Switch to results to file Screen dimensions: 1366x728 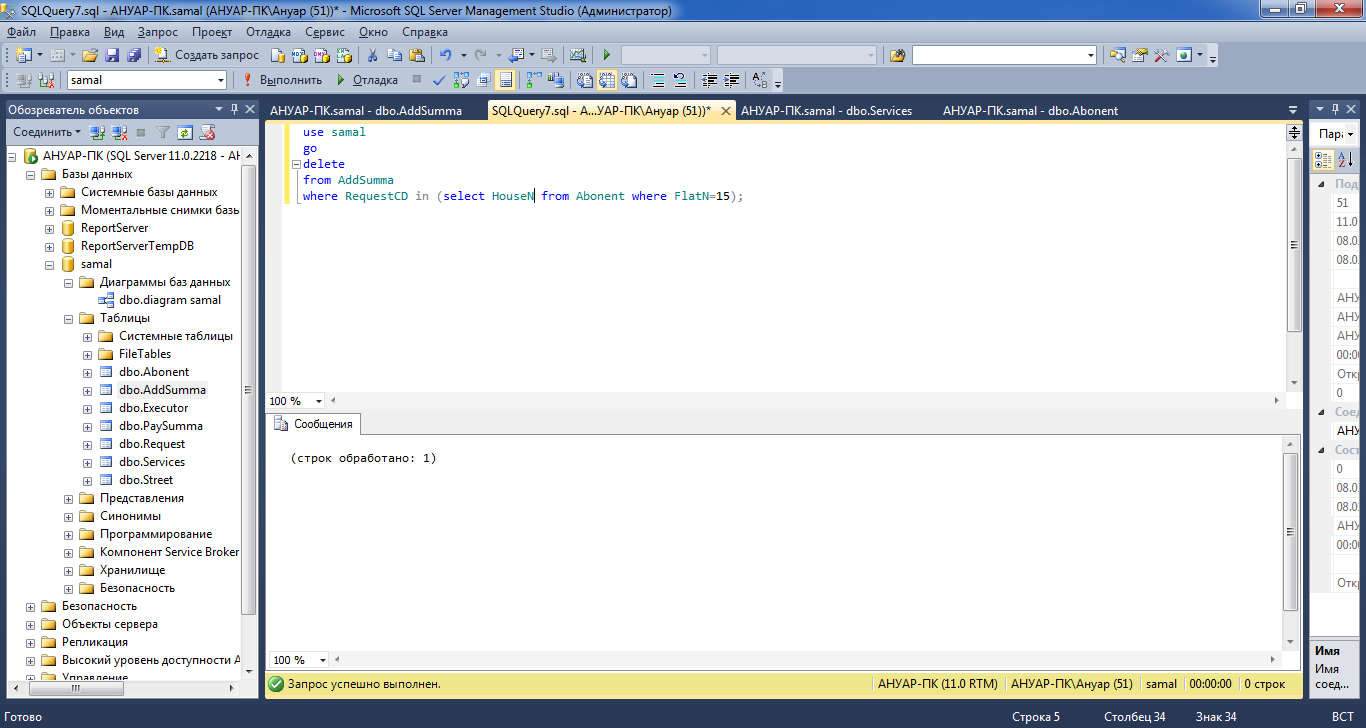coord(629,80)
